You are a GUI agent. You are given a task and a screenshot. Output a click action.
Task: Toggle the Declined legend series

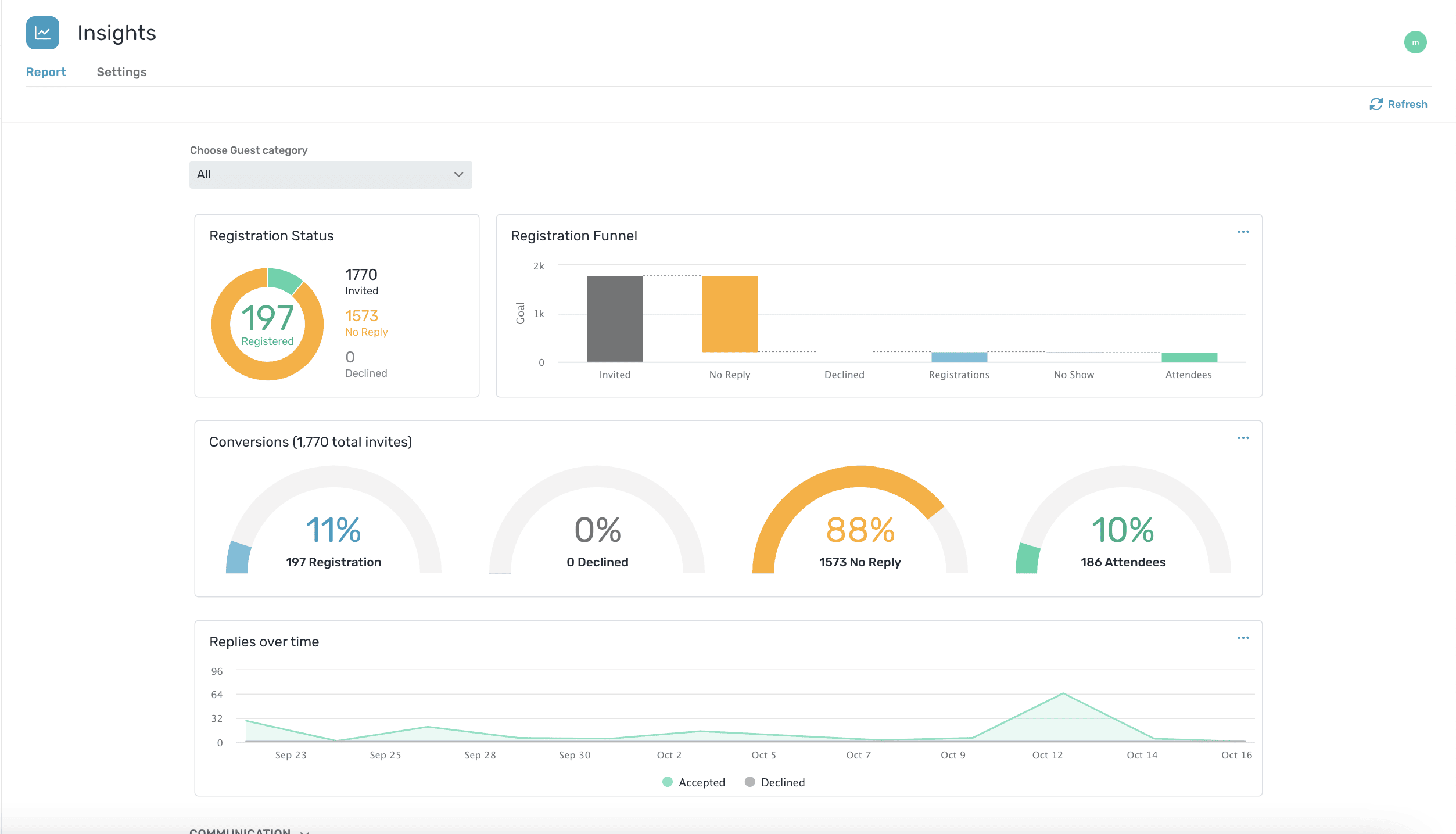coord(775,782)
